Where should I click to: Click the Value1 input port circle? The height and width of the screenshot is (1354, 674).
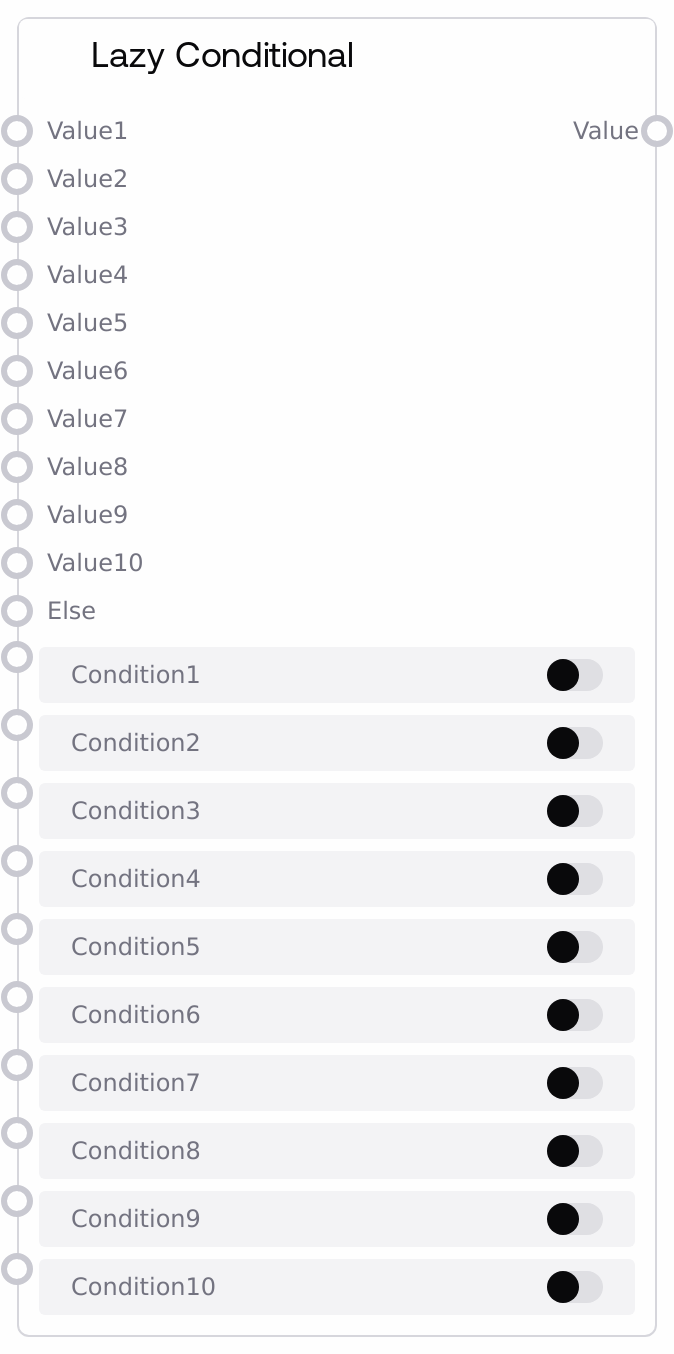17,131
